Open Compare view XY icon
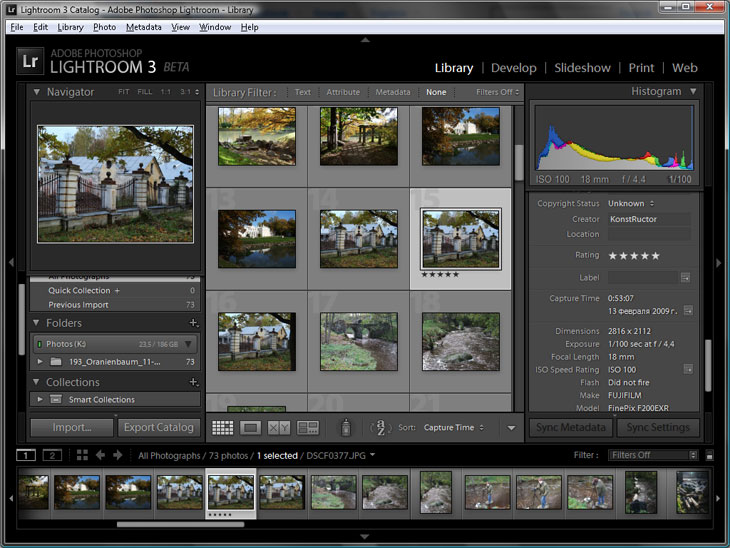Image resolution: width=730 pixels, height=548 pixels. click(x=279, y=427)
